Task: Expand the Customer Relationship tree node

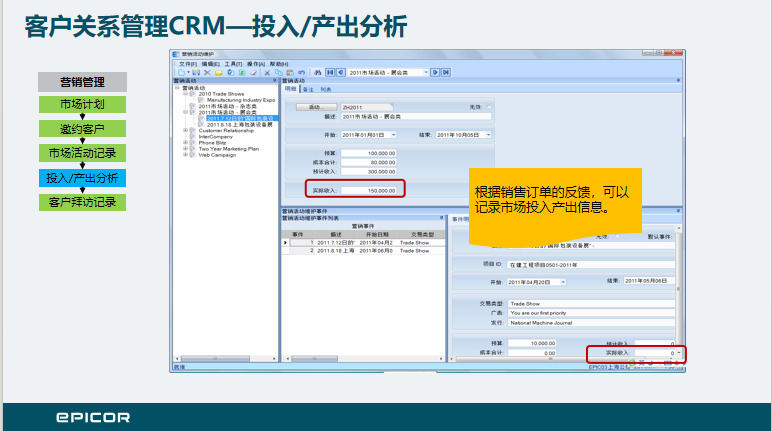Action: point(186,131)
